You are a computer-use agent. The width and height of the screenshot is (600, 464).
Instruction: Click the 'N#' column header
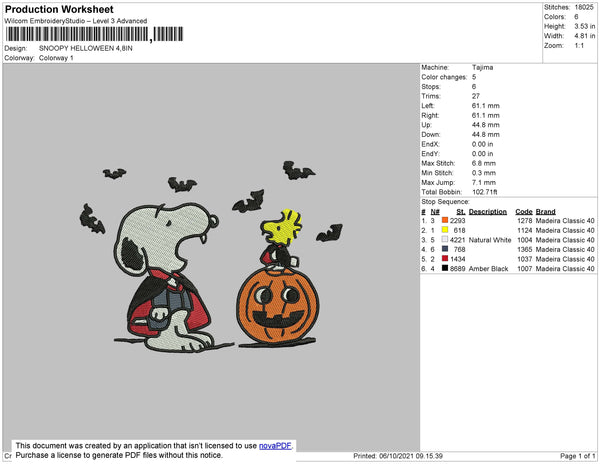pyautogui.click(x=435, y=212)
